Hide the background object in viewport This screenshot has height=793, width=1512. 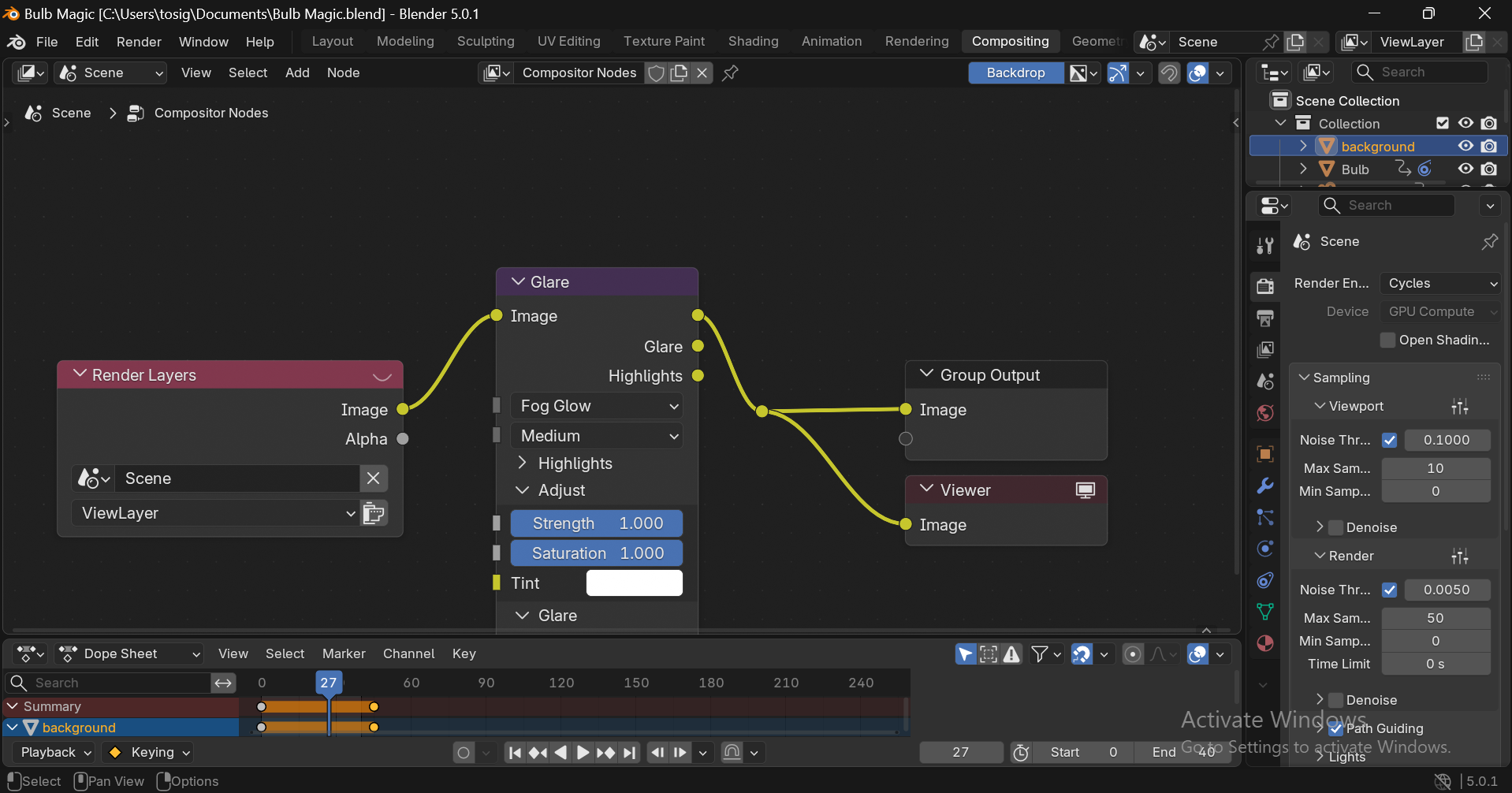tap(1465, 146)
